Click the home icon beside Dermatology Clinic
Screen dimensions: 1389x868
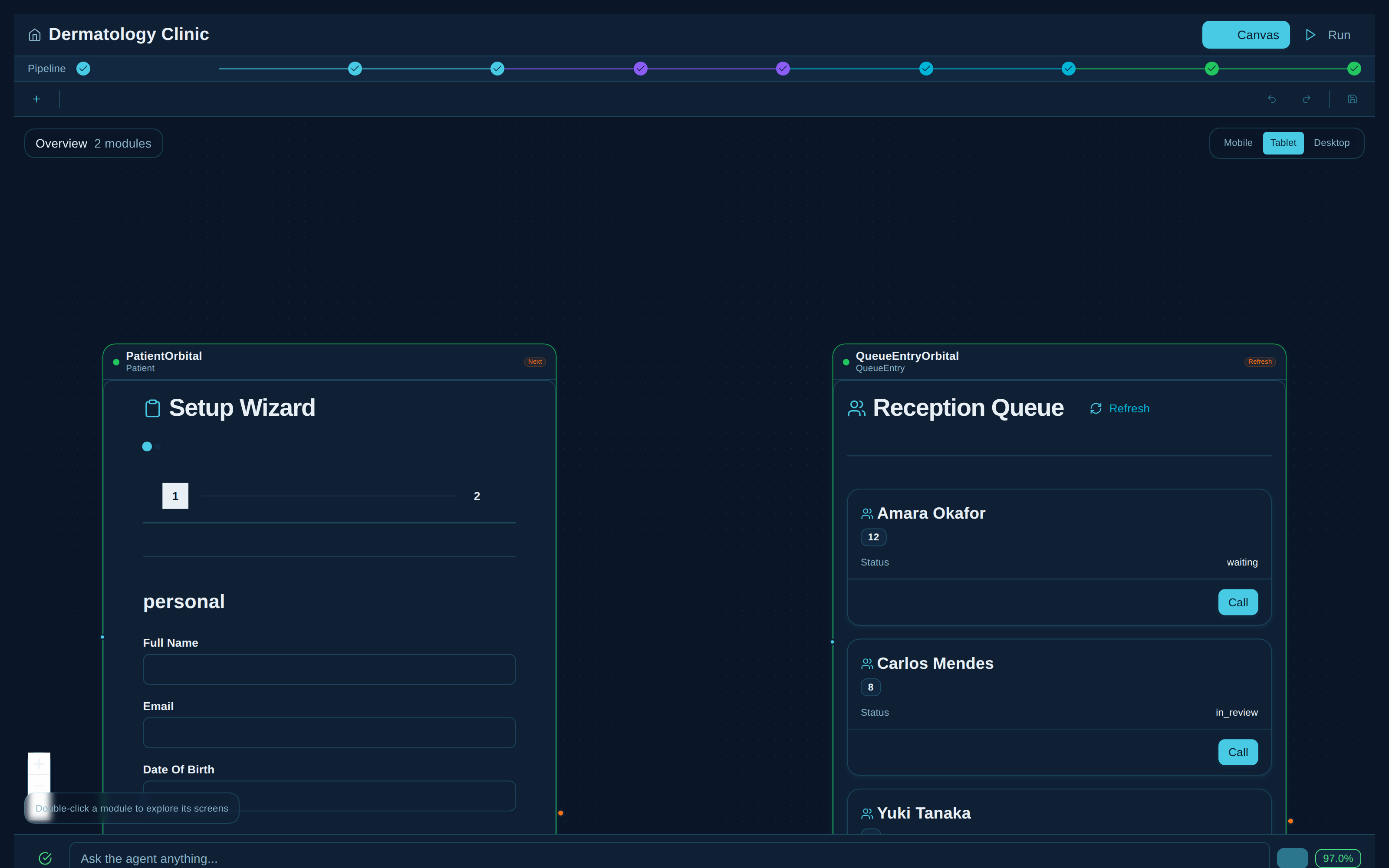(34, 35)
